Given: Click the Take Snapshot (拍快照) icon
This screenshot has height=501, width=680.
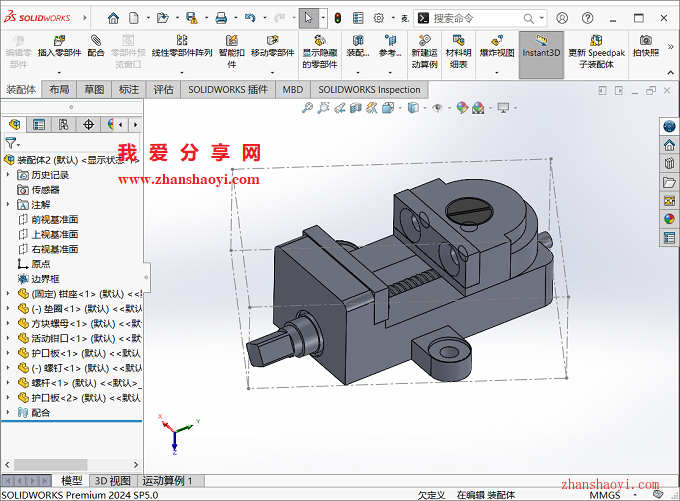Looking at the screenshot, I should click(x=646, y=46).
